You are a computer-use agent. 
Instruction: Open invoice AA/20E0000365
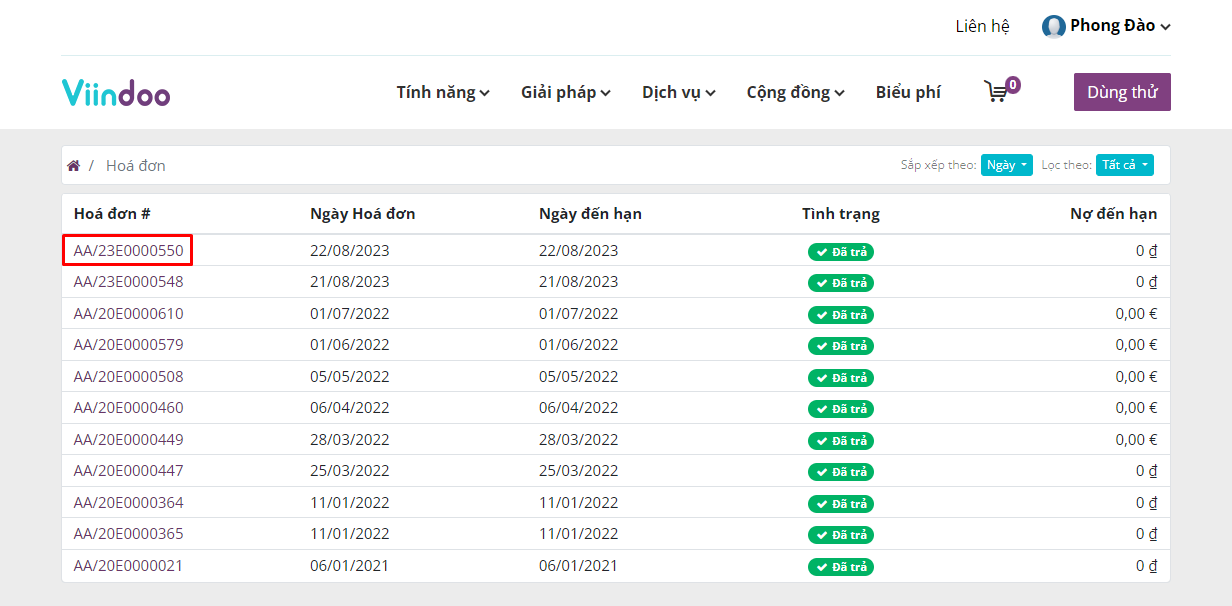coord(129,534)
